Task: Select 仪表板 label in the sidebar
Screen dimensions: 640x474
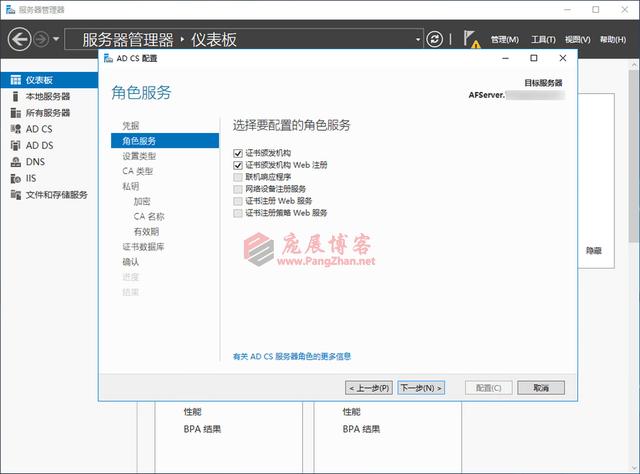Action: 39,80
